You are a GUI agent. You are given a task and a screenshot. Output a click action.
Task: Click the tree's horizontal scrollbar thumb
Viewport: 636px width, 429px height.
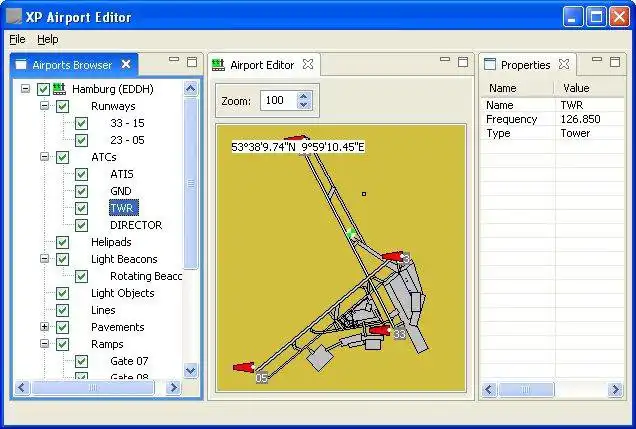[93, 388]
